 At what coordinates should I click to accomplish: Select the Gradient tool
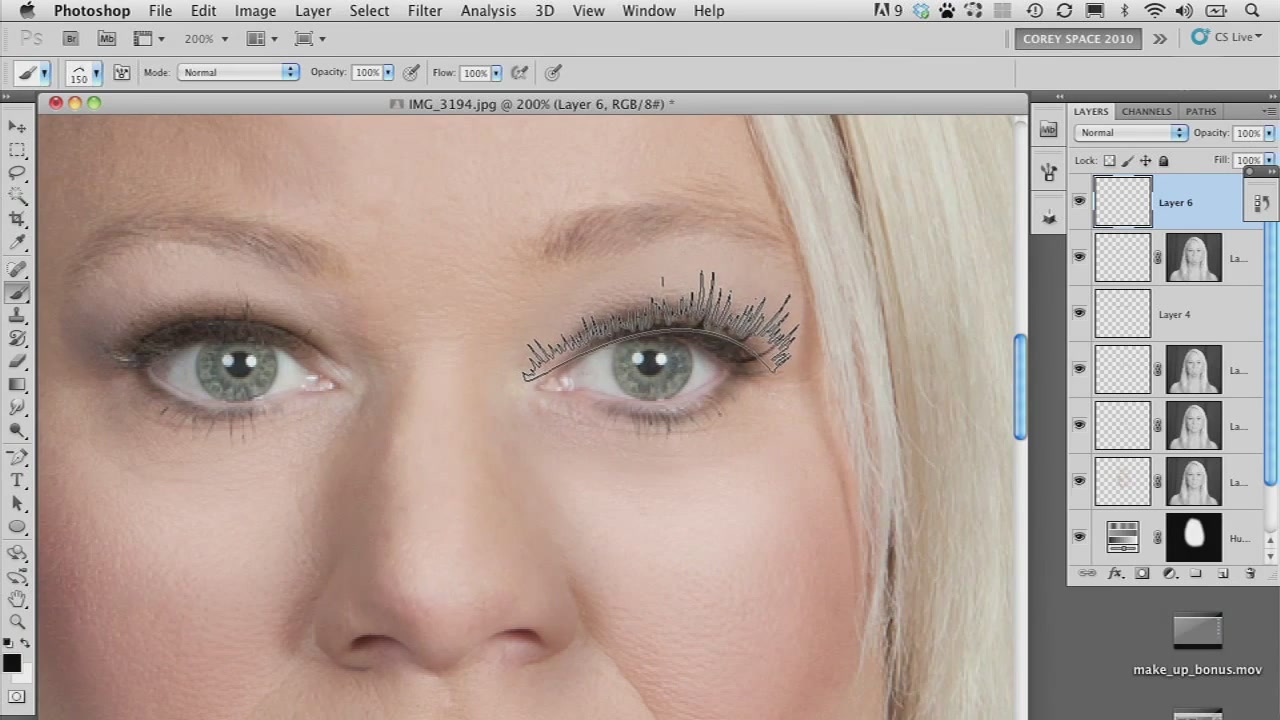(x=17, y=384)
